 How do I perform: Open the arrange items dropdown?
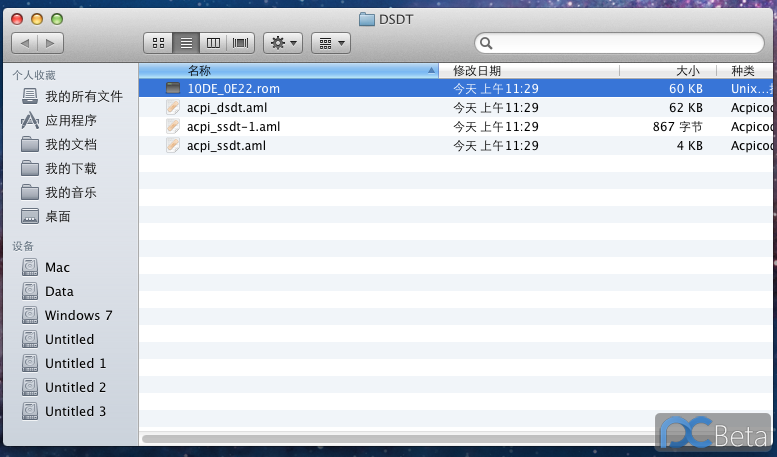330,43
